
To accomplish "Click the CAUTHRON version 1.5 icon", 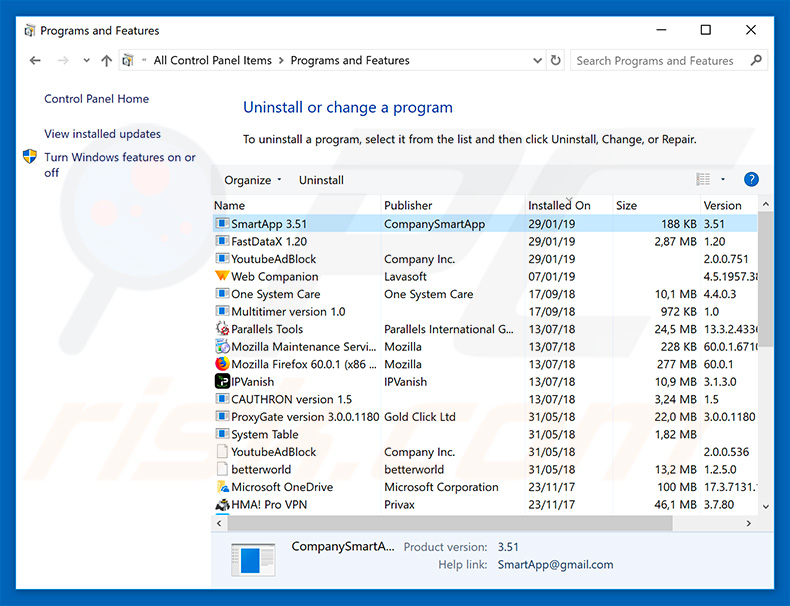I will click(x=222, y=399).
